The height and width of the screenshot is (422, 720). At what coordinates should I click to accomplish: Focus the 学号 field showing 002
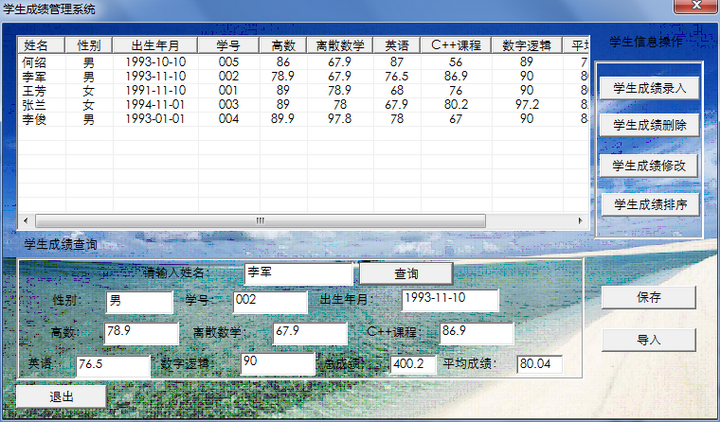pyautogui.click(x=270, y=302)
